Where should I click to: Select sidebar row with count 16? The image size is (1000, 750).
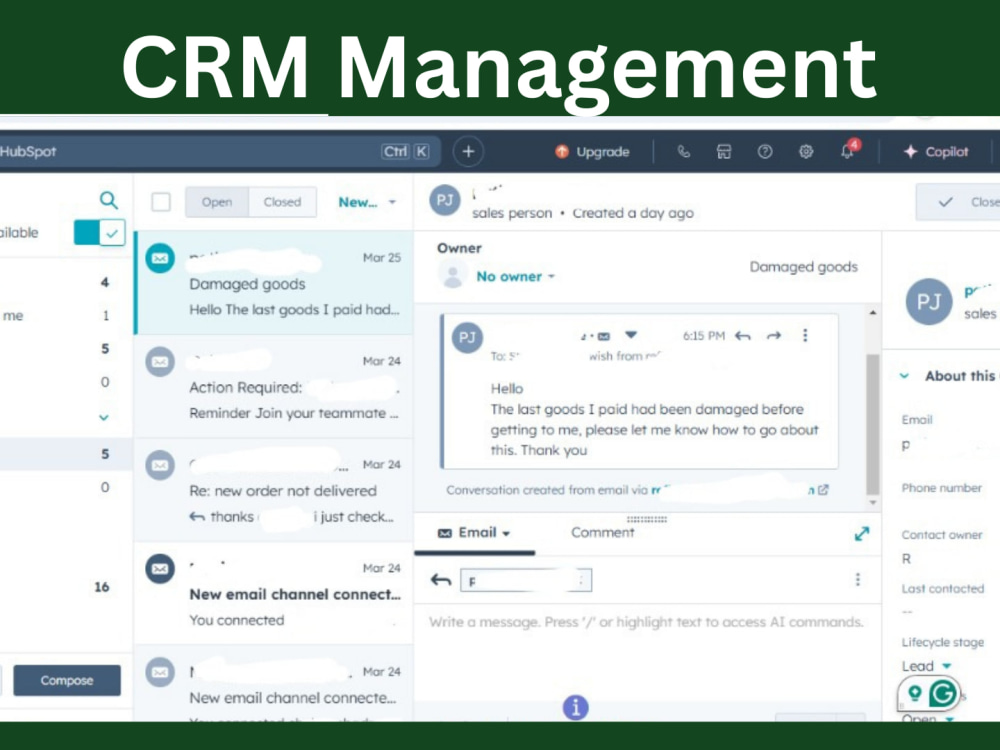pyautogui.click(x=66, y=587)
